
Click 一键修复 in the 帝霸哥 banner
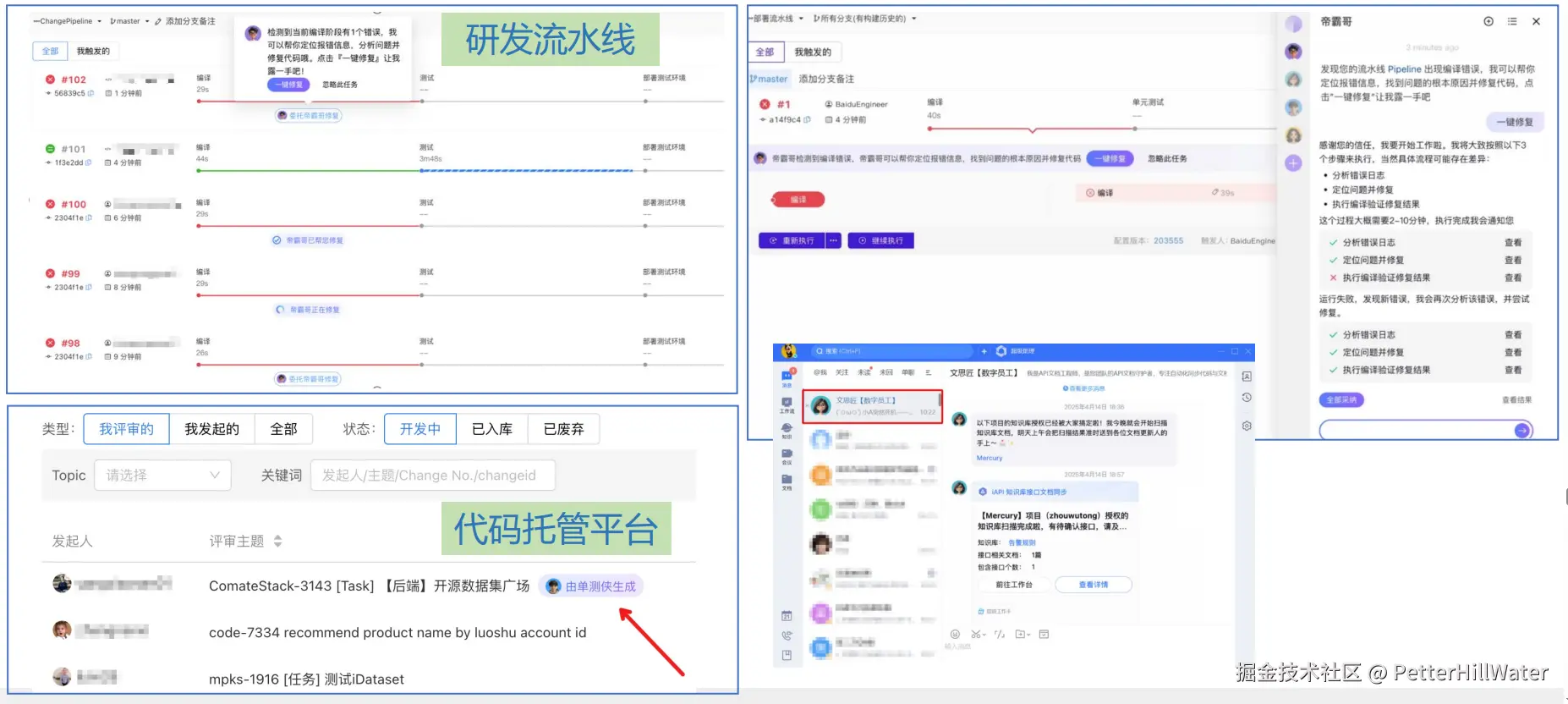tap(1110, 158)
